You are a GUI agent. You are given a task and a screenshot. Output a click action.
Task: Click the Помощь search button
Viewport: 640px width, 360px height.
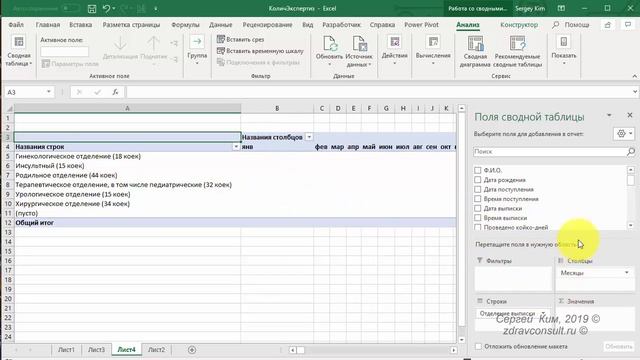tap(571, 25)
